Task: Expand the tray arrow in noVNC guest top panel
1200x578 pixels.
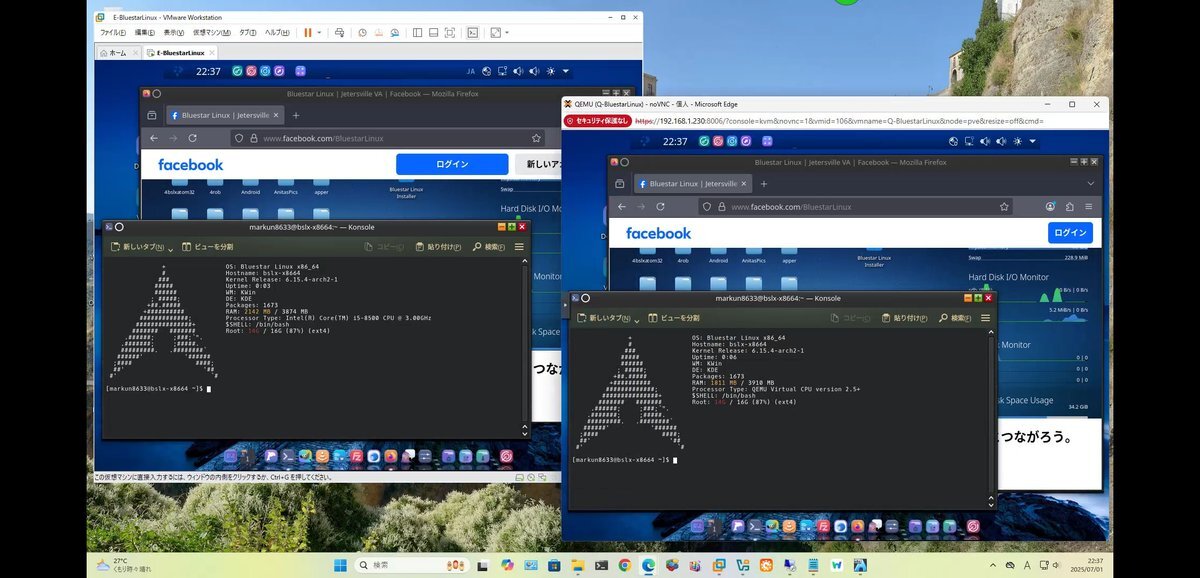Action: click(x=1033, y=142)
